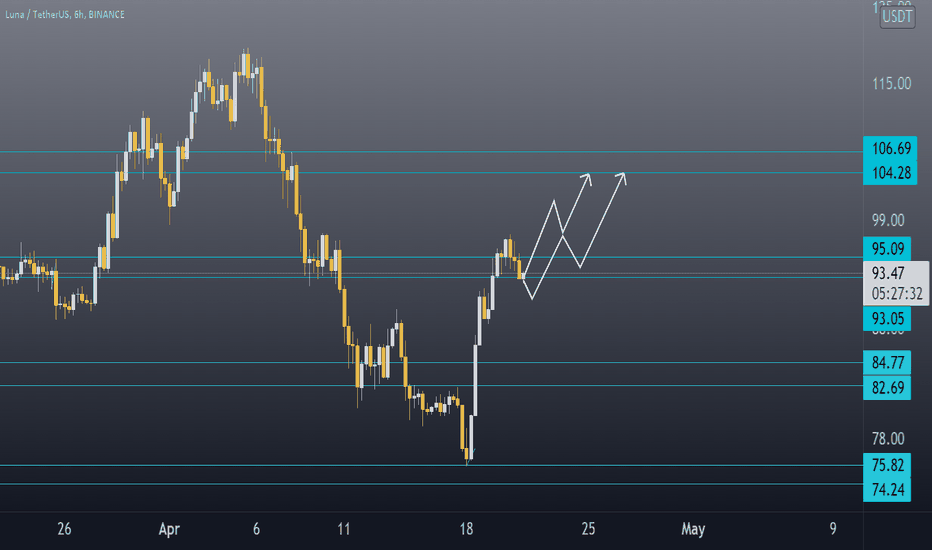Image resolution: width=932 pixels, height=550 pixels.
Task: Click the current price 93.47 label
Action: pyautogui.click(x=887, y=273)
